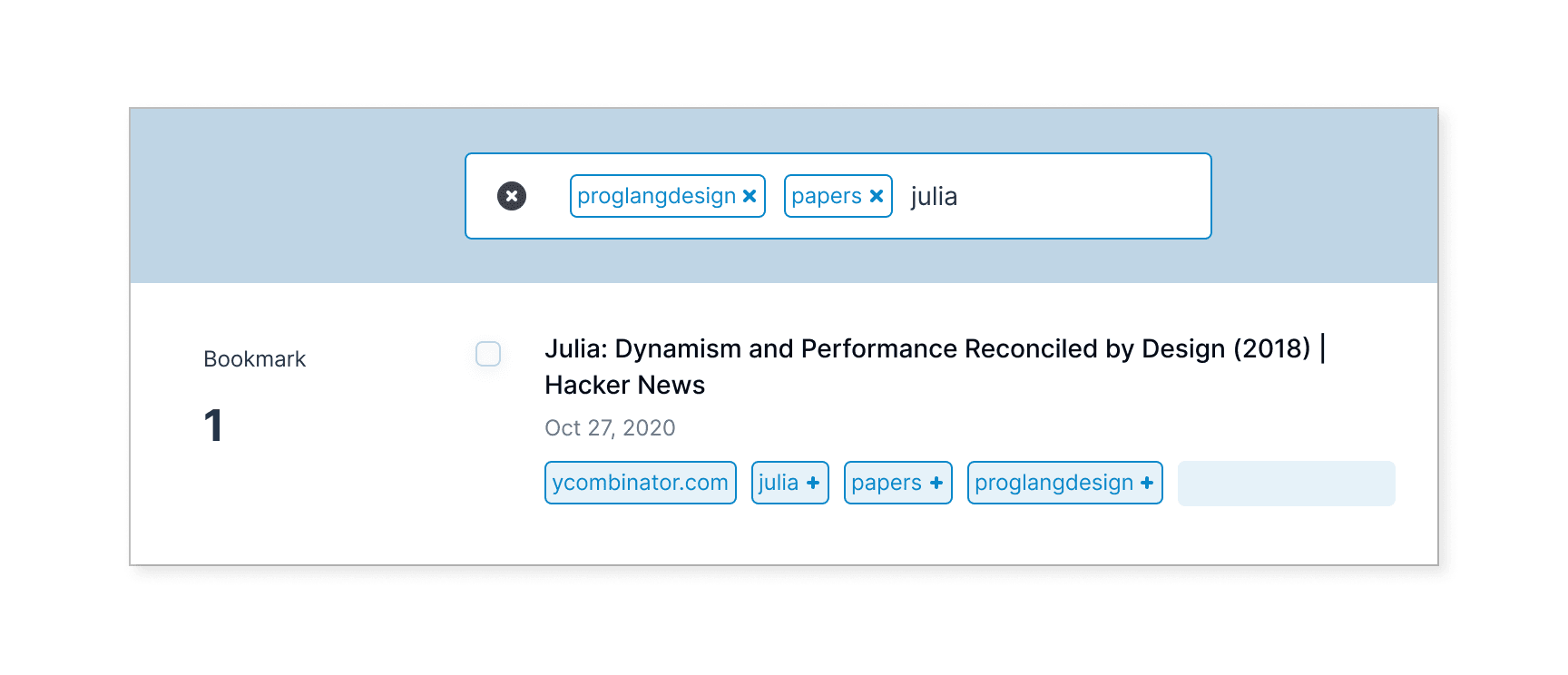Click the bookmark count number 1
The height and width of the screenshot is (675, 1568).
click(x=213, y=426)
